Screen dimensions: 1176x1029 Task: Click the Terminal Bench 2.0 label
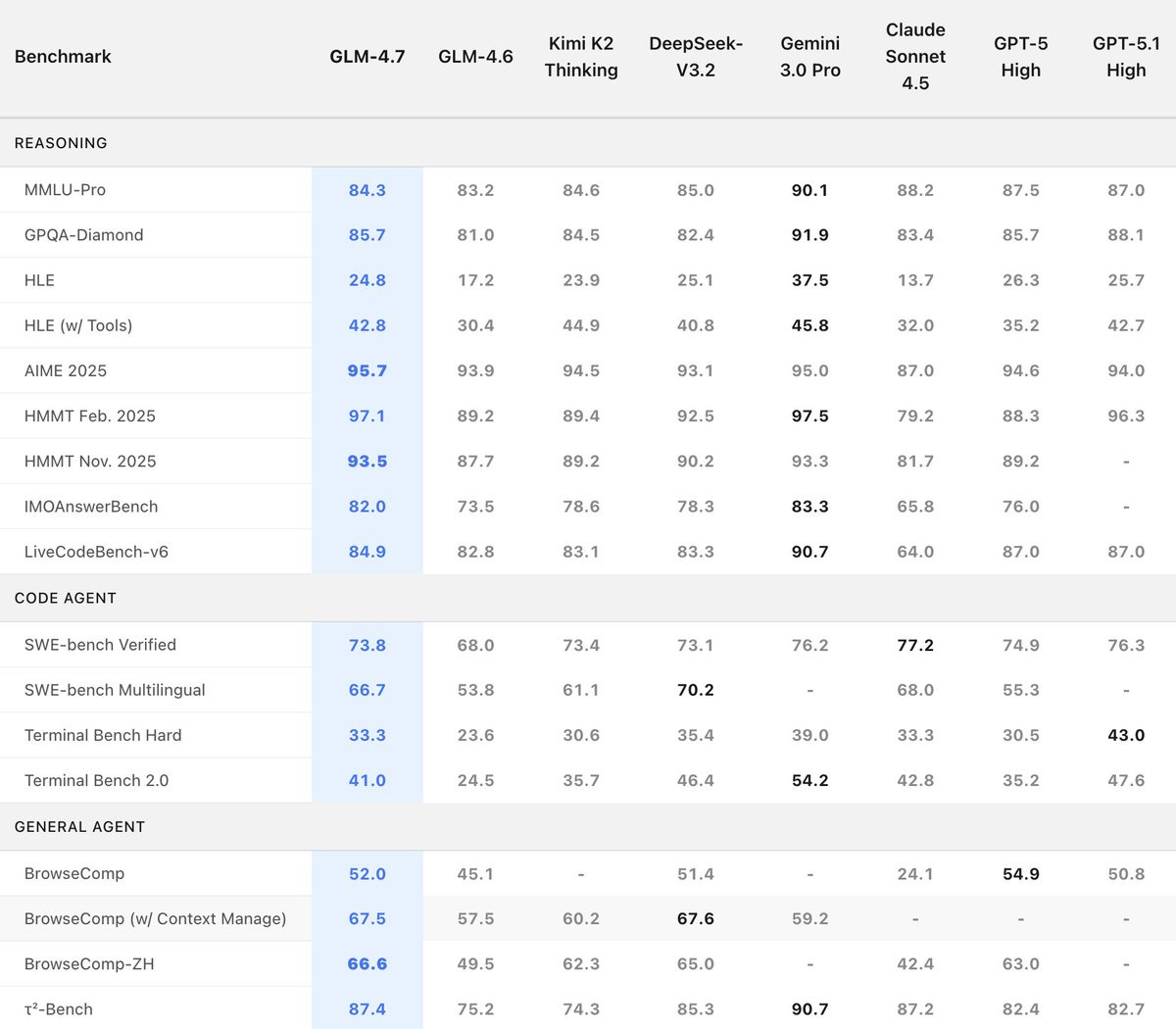click(x=96, y=780)
